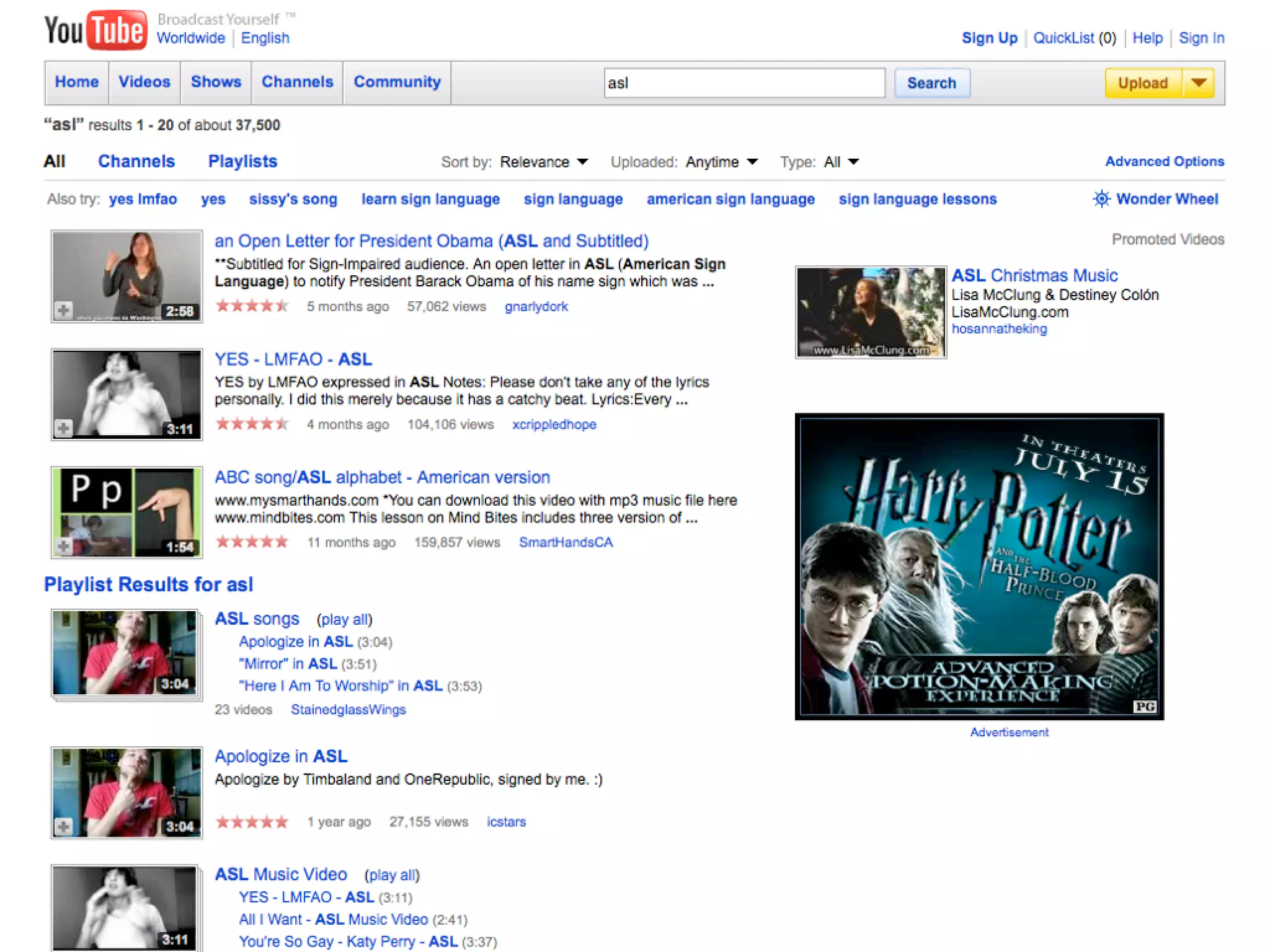
Task: Switch to the Channels results tab
Action: coord(136,161)
